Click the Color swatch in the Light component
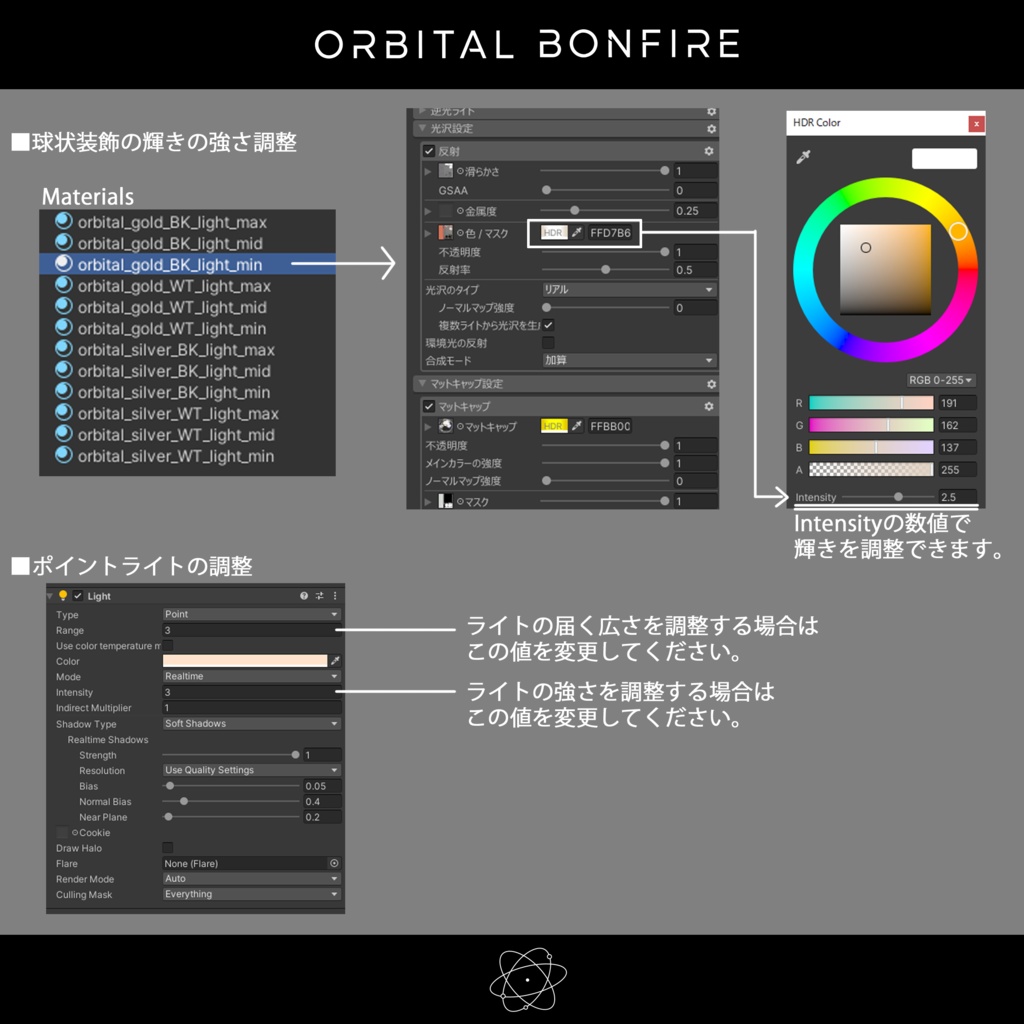The width and height of the screenshot is (1024, 1024). coord(246,661)
